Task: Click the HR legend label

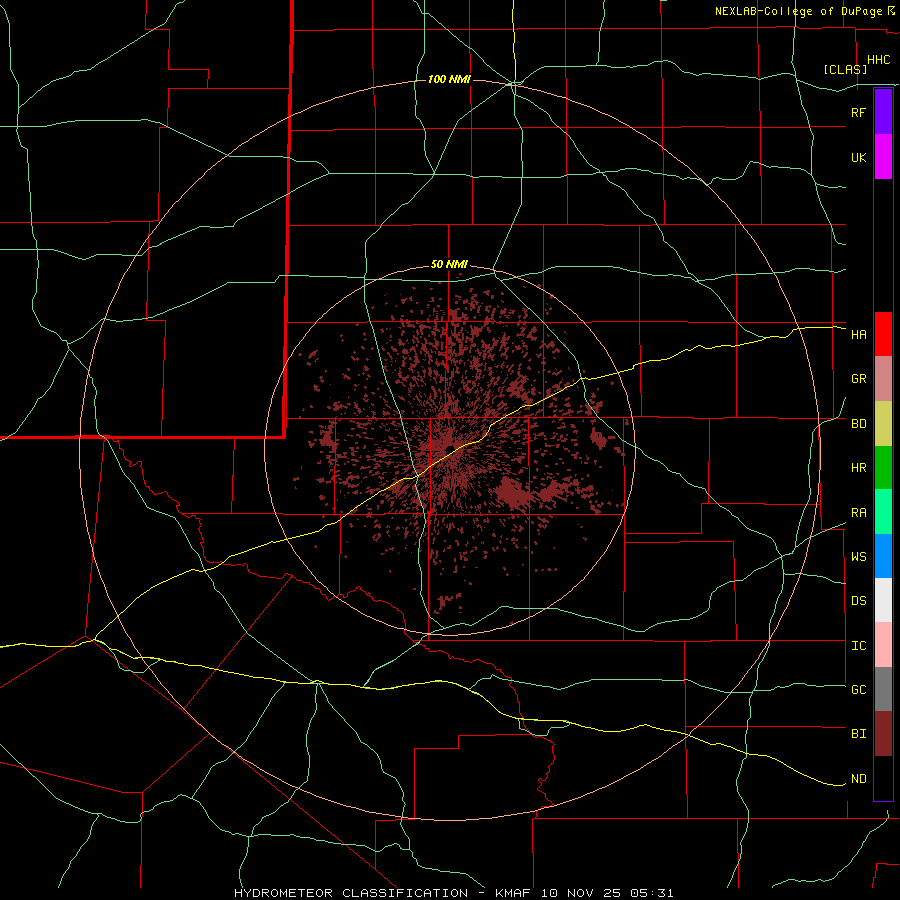Action: 858,468
